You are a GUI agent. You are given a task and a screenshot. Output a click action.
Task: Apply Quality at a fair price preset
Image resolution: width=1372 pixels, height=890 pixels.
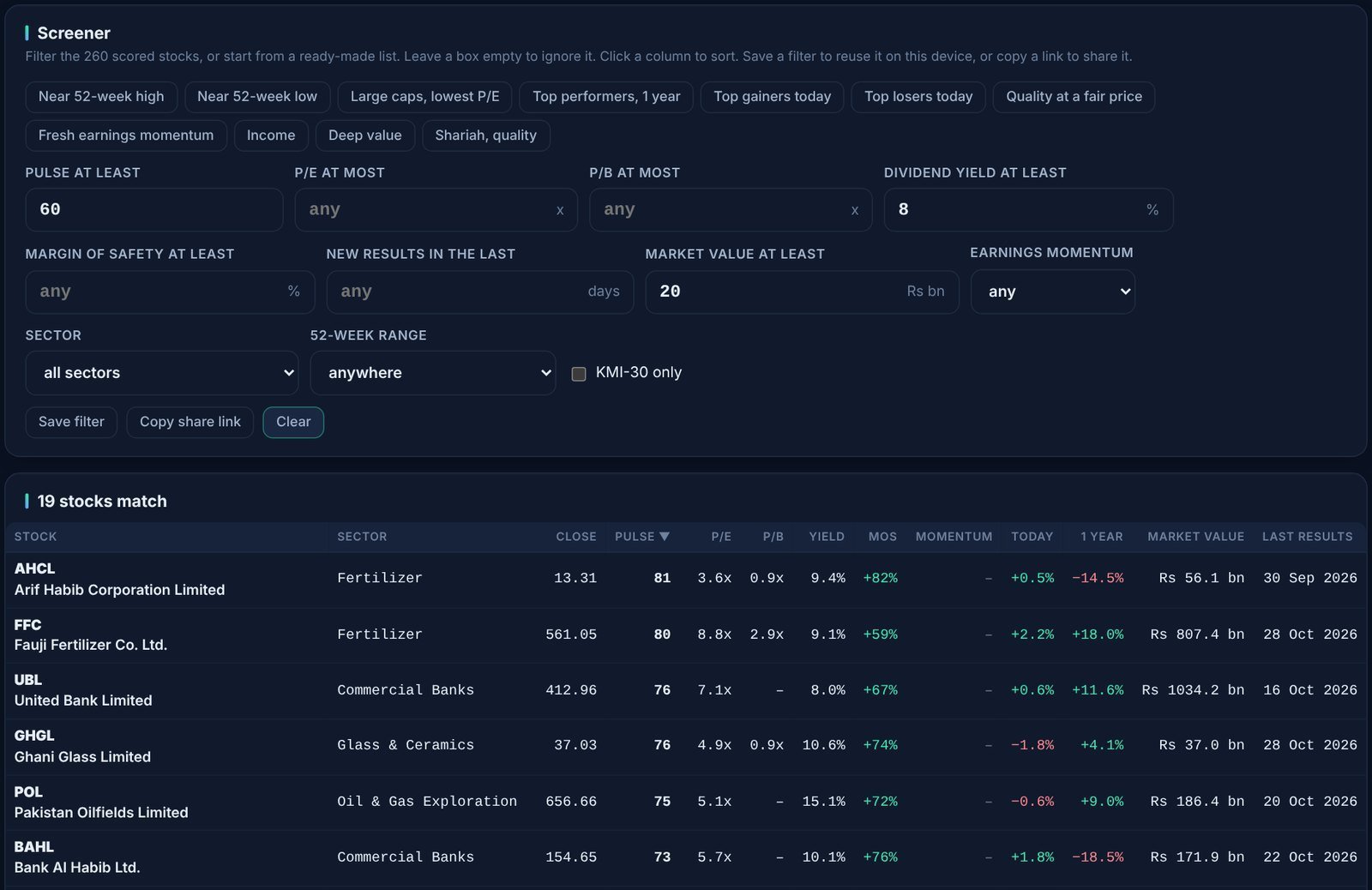(1074, 97)
